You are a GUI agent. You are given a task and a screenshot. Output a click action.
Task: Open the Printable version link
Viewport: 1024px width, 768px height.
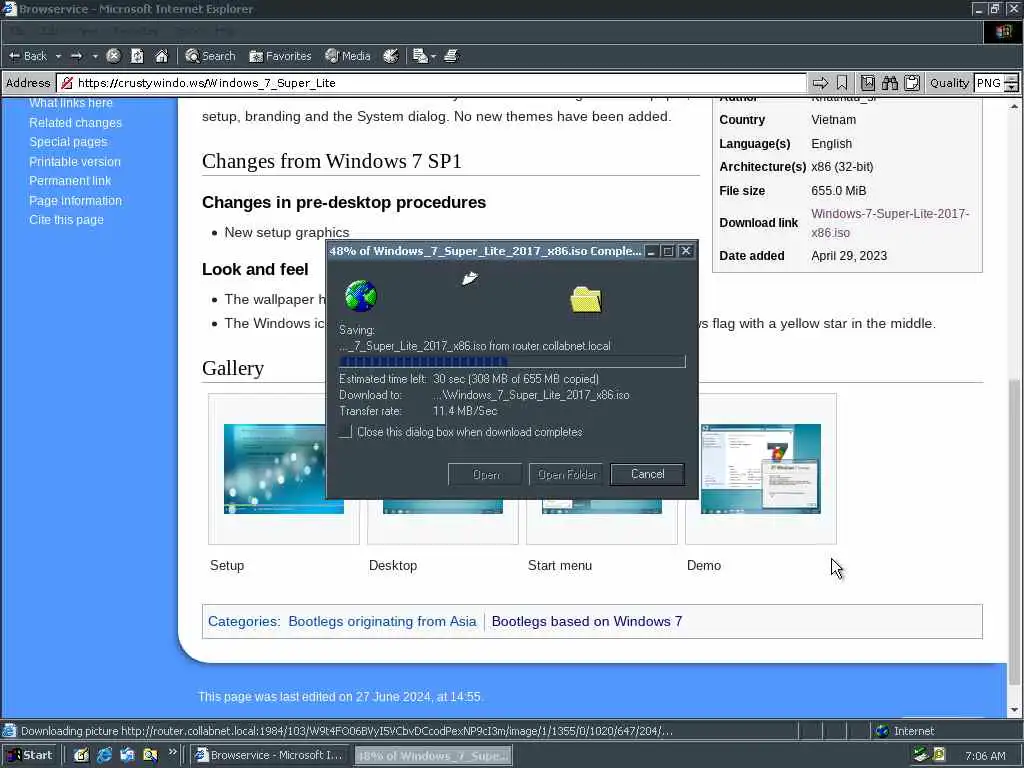[74, 161]
